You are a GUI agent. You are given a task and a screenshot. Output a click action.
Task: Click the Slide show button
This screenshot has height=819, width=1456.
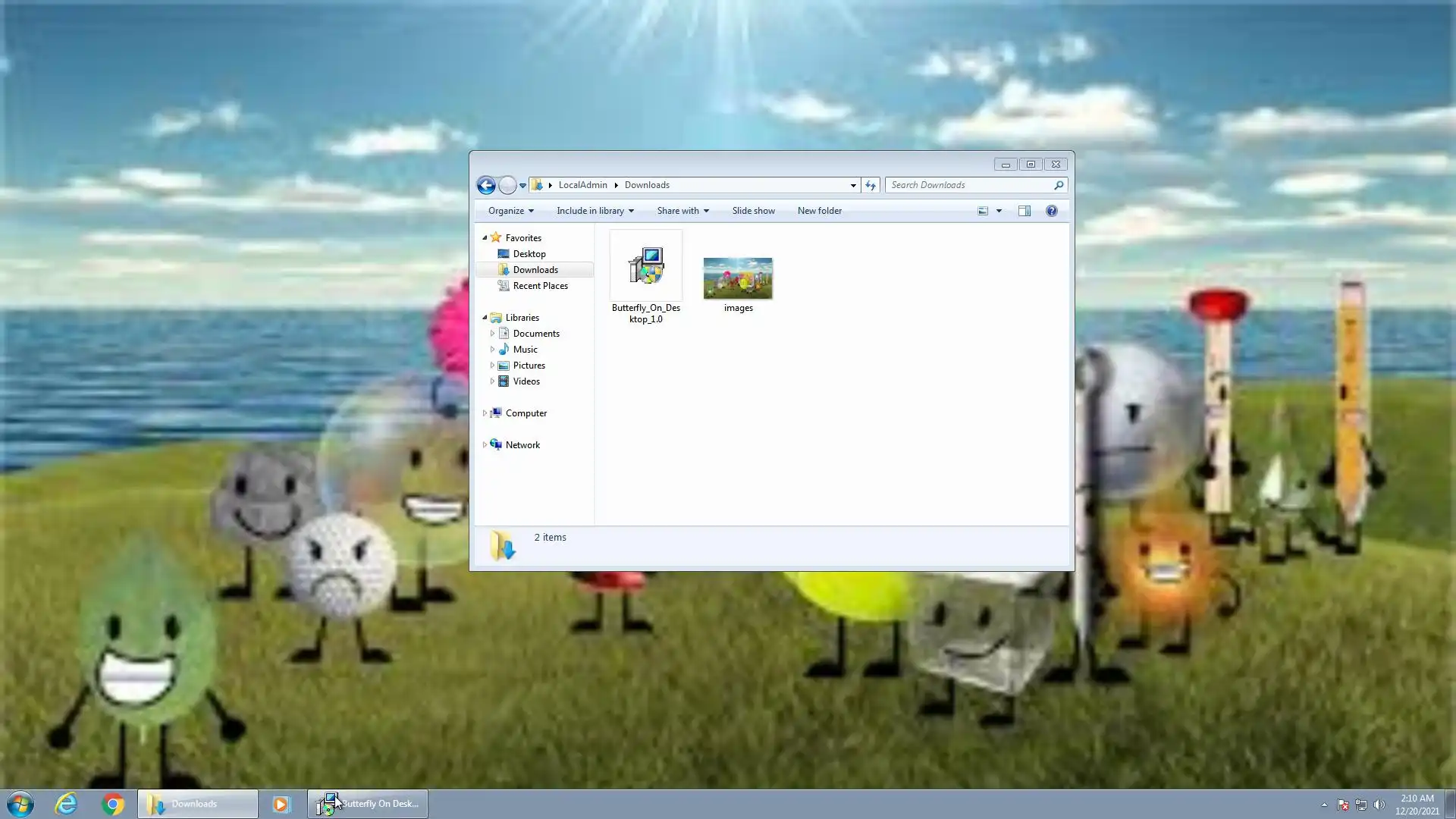(753, 211)
